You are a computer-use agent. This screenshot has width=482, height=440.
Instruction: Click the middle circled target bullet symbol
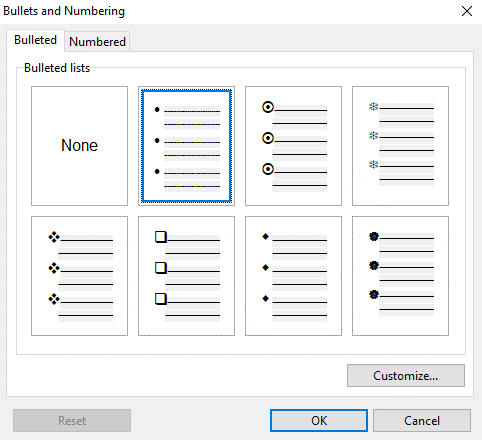click(268, 138)
